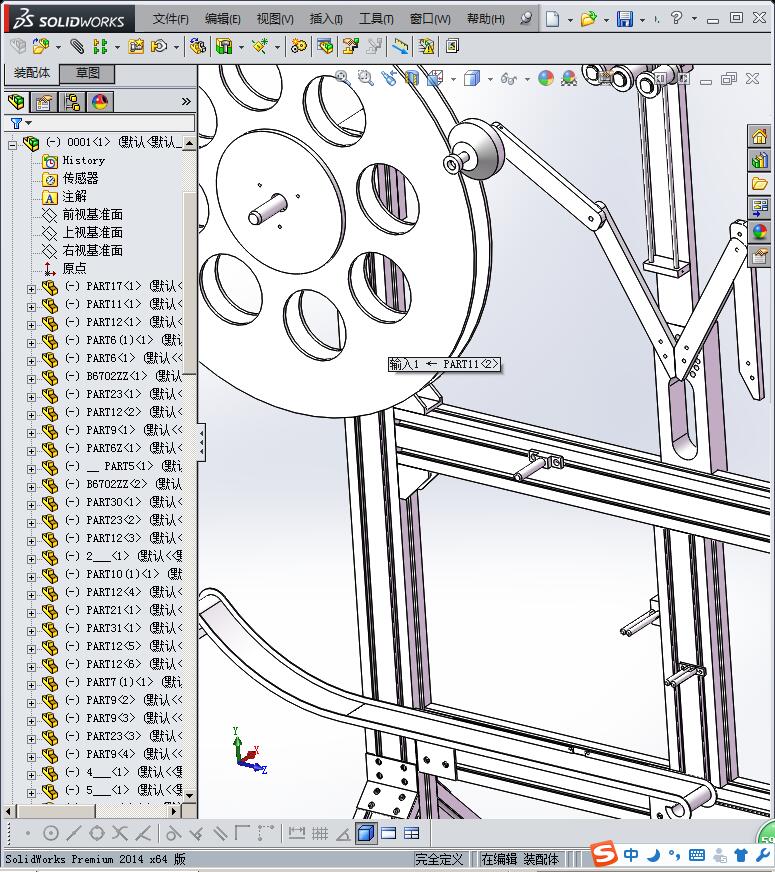Expand the PART17<1> component node
Screen dimensions: 775x872
point(31,287)
